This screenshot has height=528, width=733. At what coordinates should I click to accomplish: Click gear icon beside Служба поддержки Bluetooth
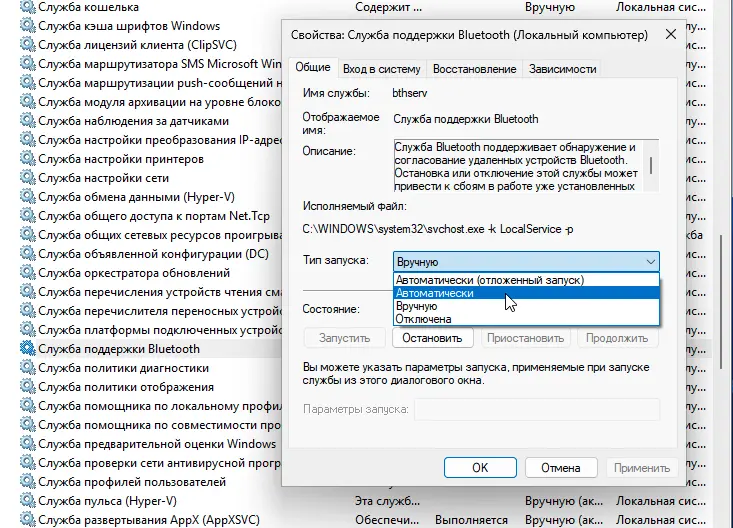point(27,349)
